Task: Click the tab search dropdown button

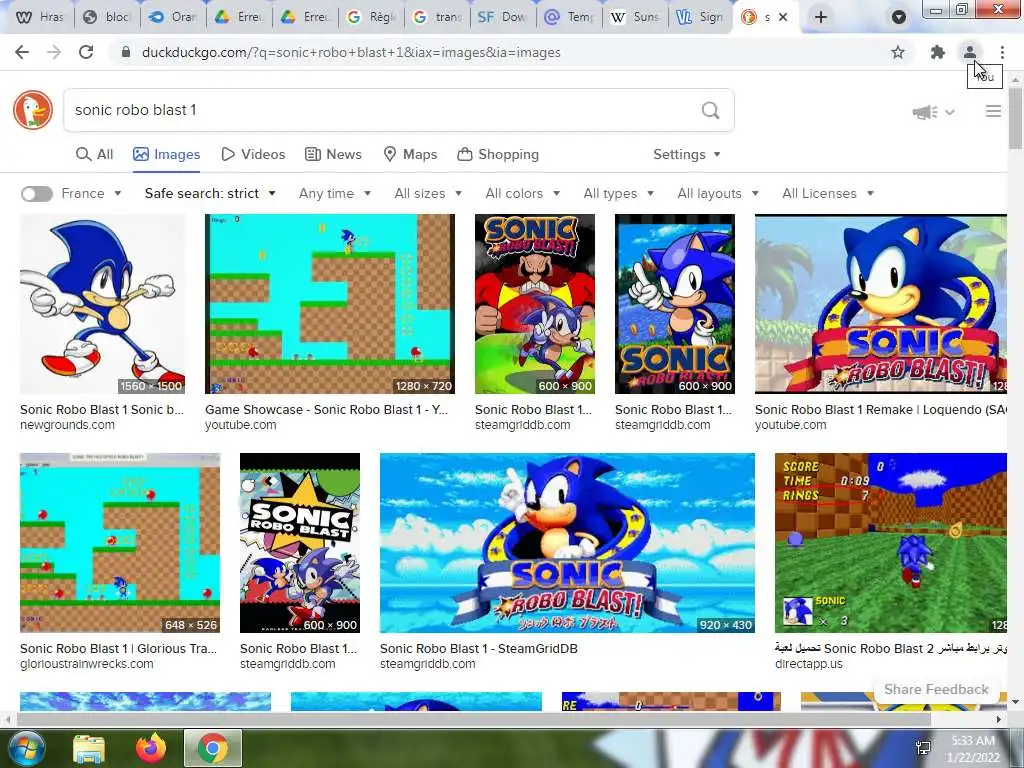Action: pos(899,17)
